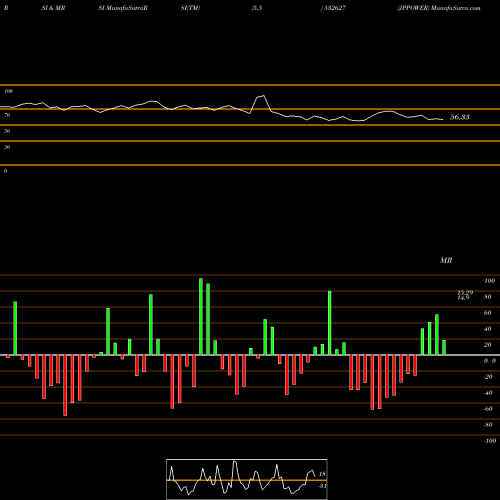Click the 60 label on MR axis
This screenshot has width=500, height=500.
point(488,313)
